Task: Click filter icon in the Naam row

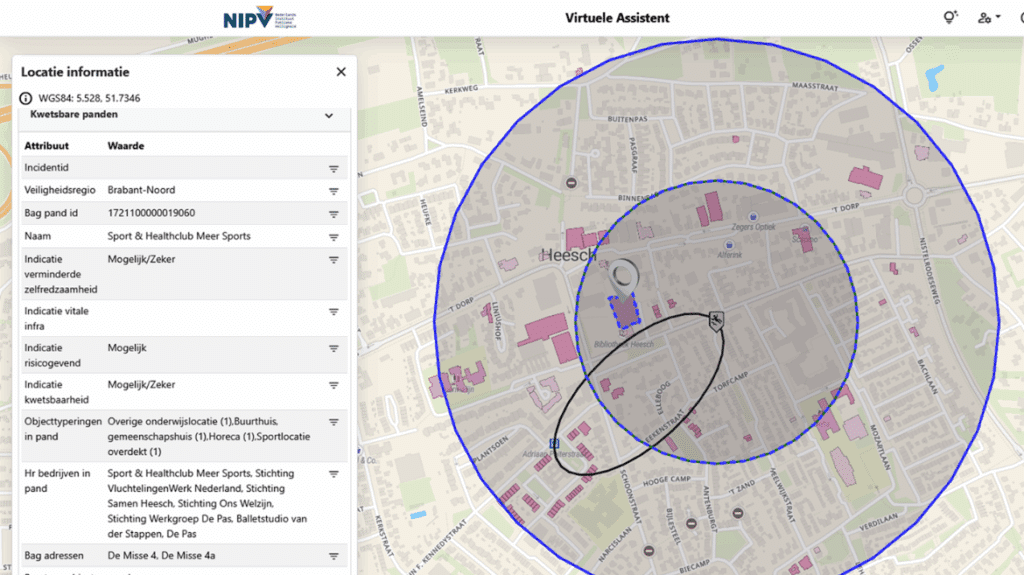Action: [334, 238]
